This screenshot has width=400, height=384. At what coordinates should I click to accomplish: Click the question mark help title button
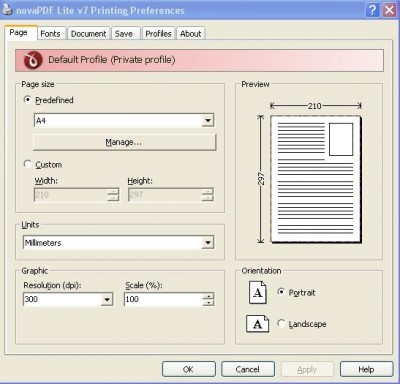pyautogui.click(x=372, y=10)
